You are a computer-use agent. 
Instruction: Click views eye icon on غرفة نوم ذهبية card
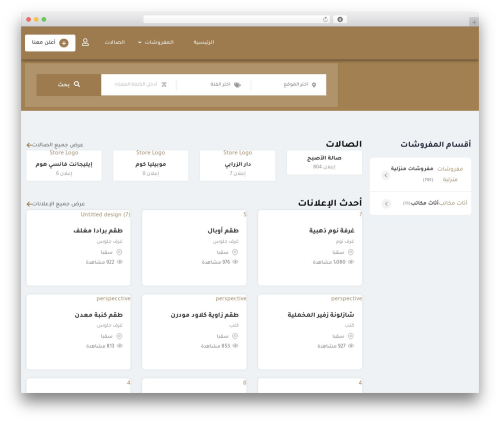point(351,262)
